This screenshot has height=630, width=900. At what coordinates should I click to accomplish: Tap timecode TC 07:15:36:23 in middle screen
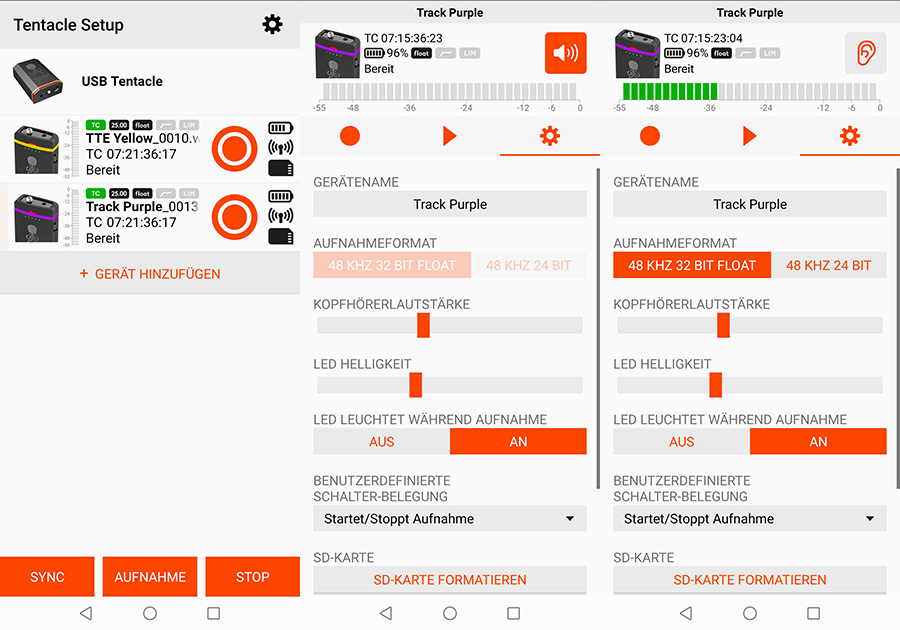(404, 38)
